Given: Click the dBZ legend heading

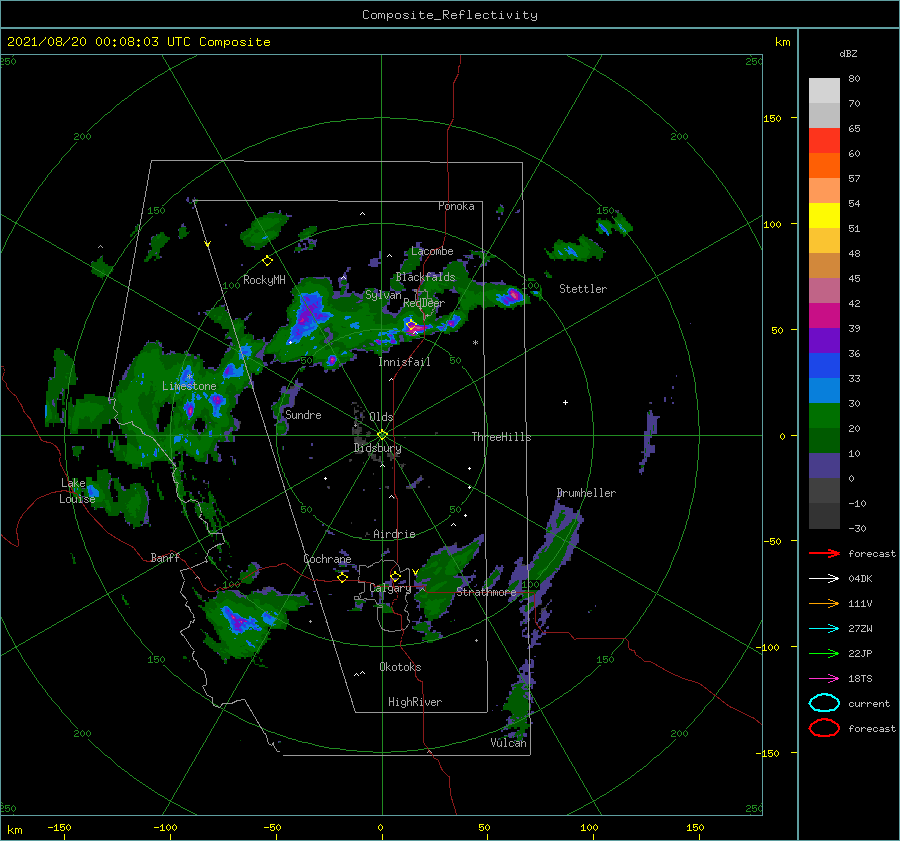Looking at the screenshot, I should point(848,53).
